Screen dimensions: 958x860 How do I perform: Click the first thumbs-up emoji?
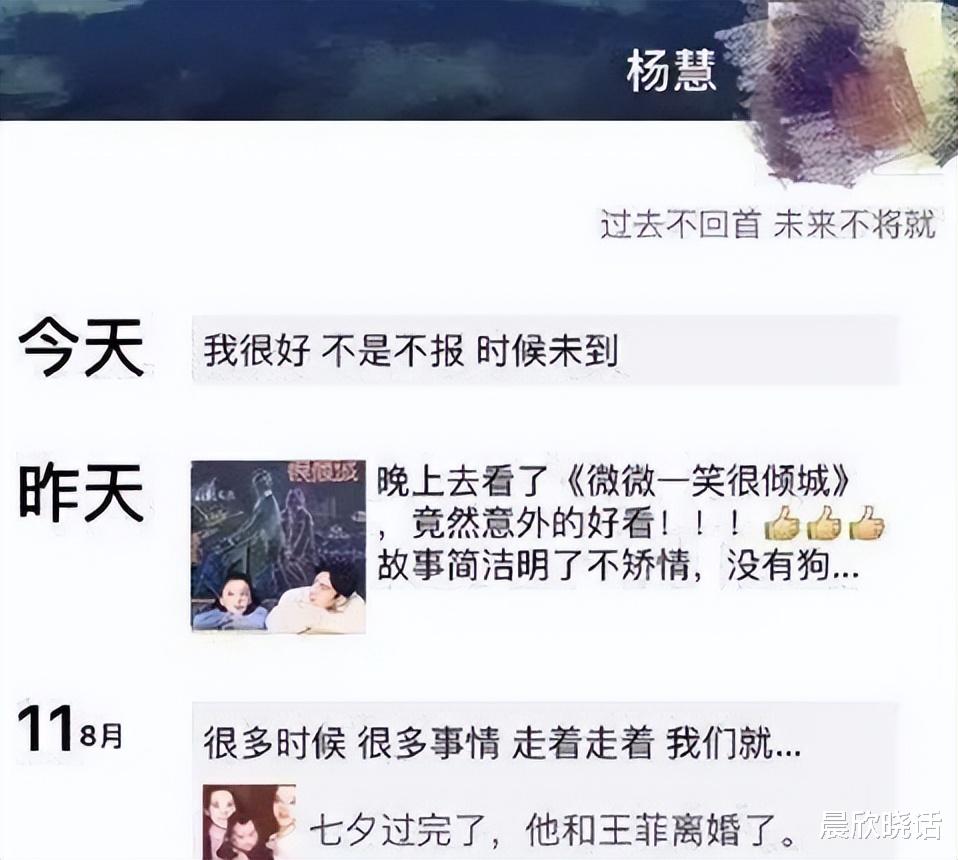tap(783, 524)
